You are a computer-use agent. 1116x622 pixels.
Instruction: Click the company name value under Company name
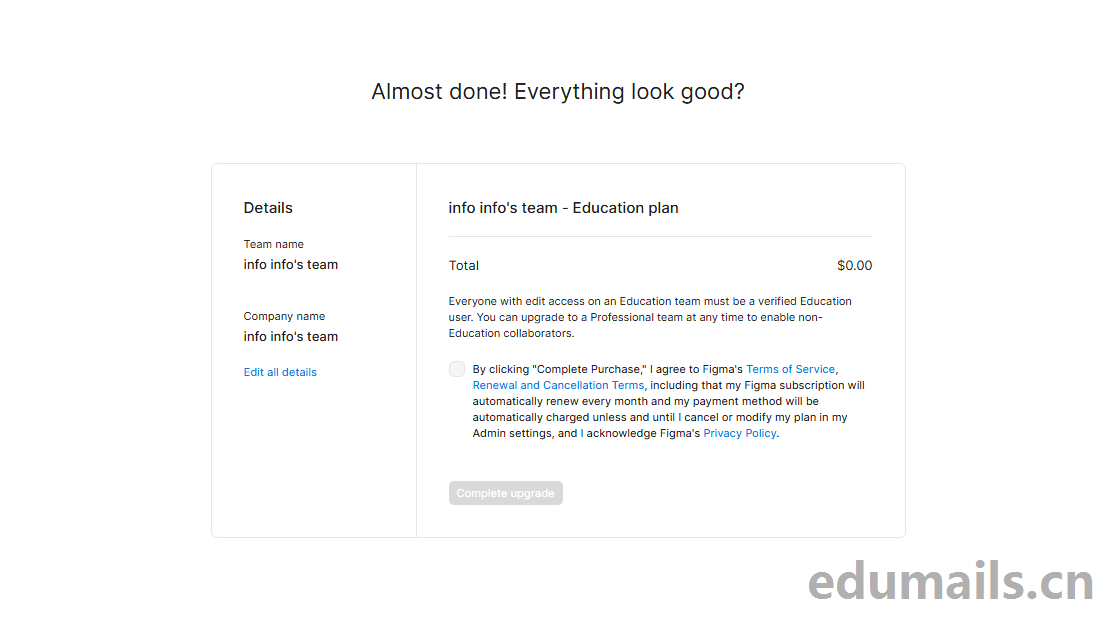tap(290, 337)
